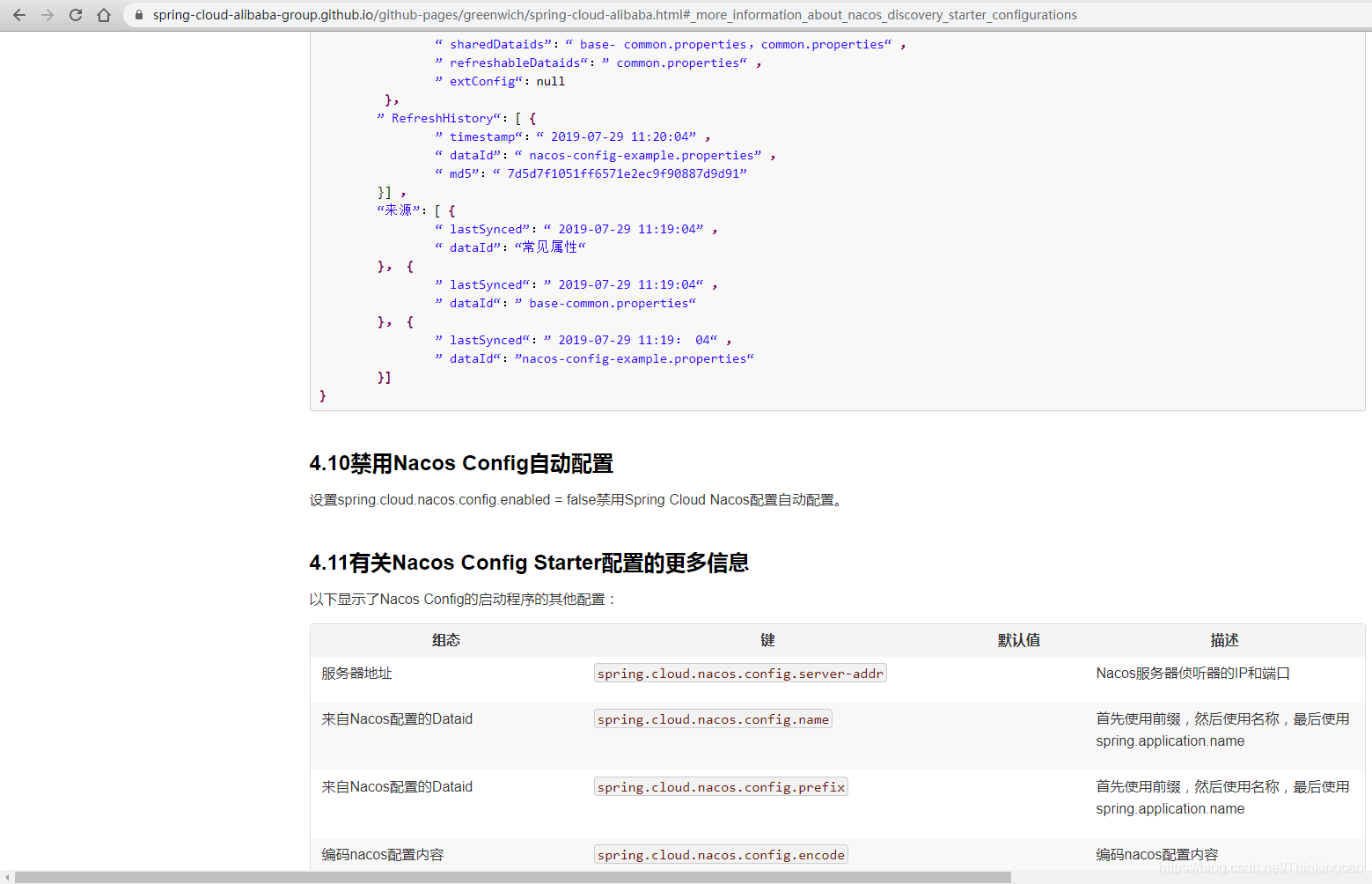Click the 组态 table header cell
This screenshot has width=1372, height=884.
tap(446, 640)
